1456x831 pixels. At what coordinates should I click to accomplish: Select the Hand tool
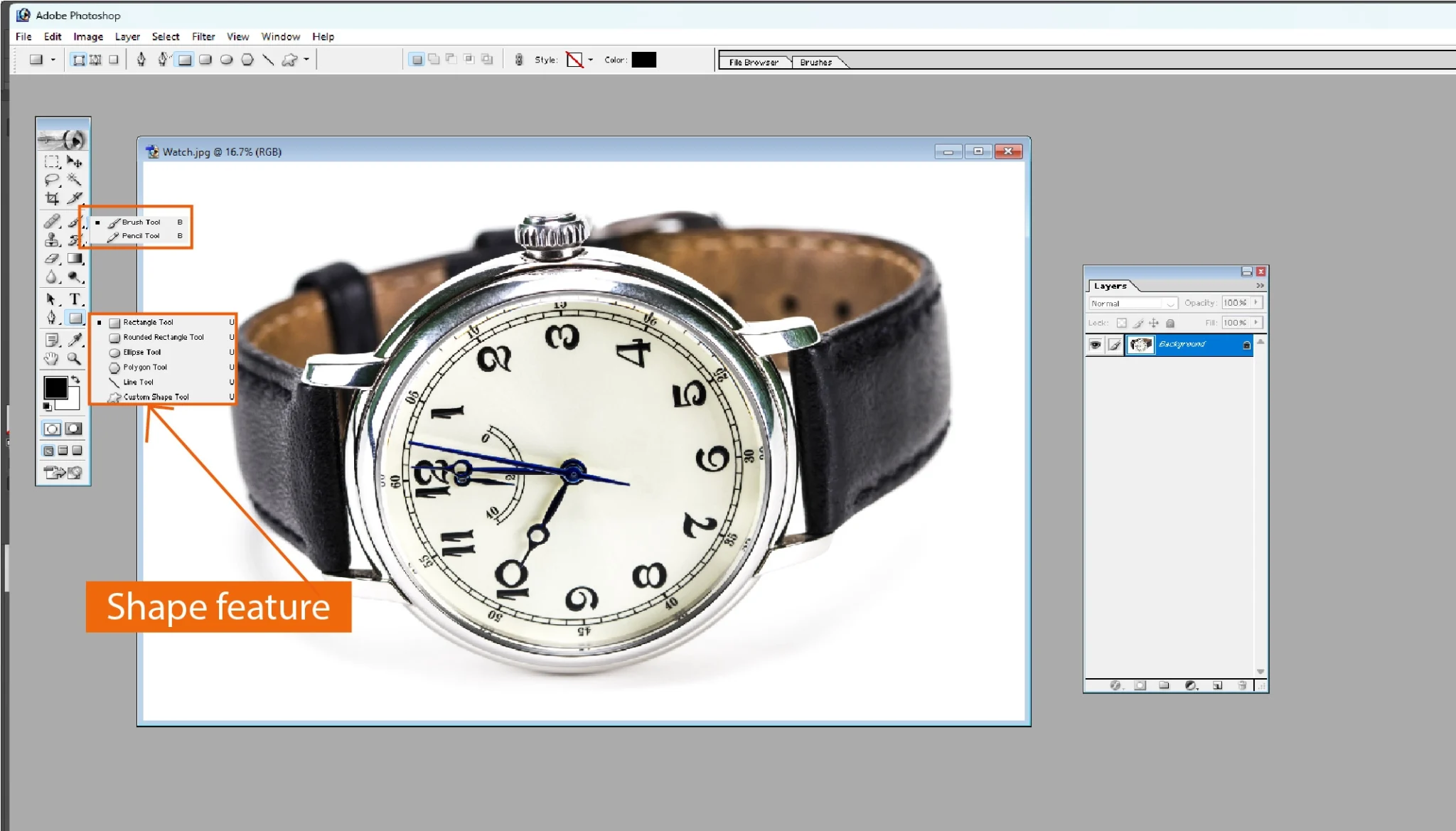pos(52,359)
